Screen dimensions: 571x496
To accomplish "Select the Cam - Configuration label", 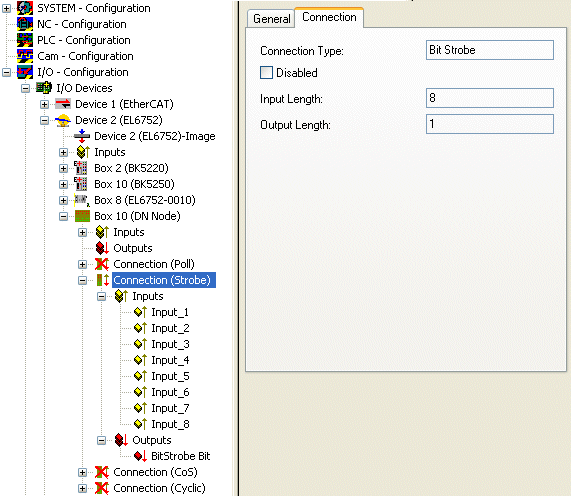I will [x=85, y=56].
